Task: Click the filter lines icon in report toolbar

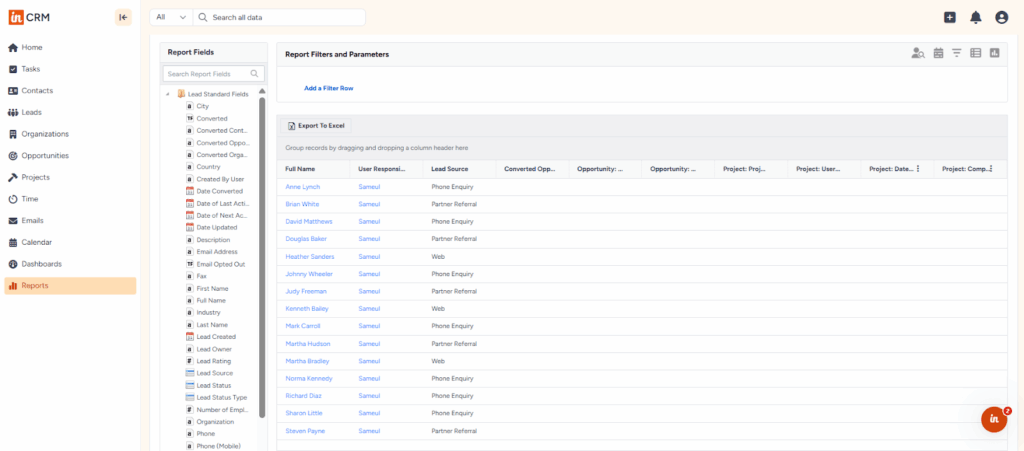Action: pos(957,53)
